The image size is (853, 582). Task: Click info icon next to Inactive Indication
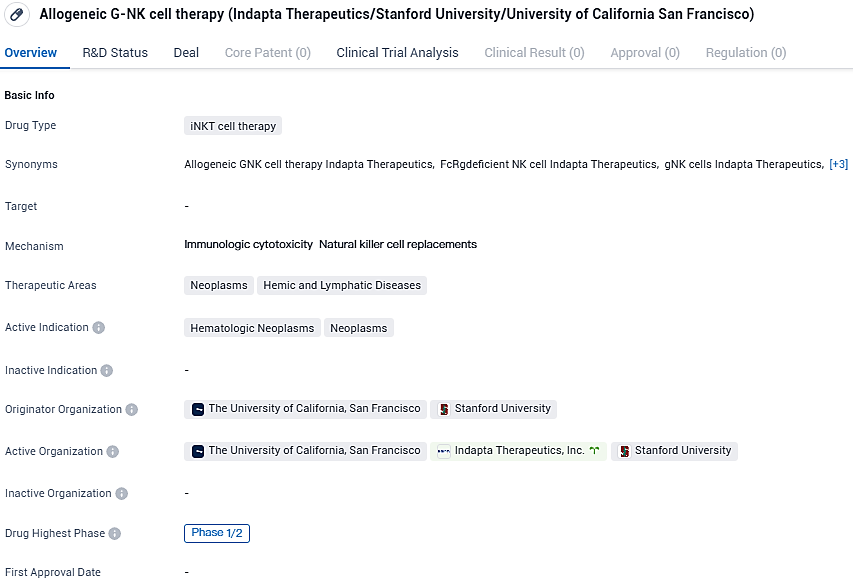pos(107,371)
